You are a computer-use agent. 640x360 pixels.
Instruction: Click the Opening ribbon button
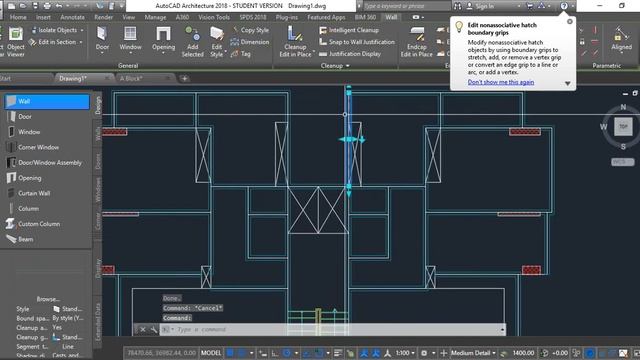(163, 40)
